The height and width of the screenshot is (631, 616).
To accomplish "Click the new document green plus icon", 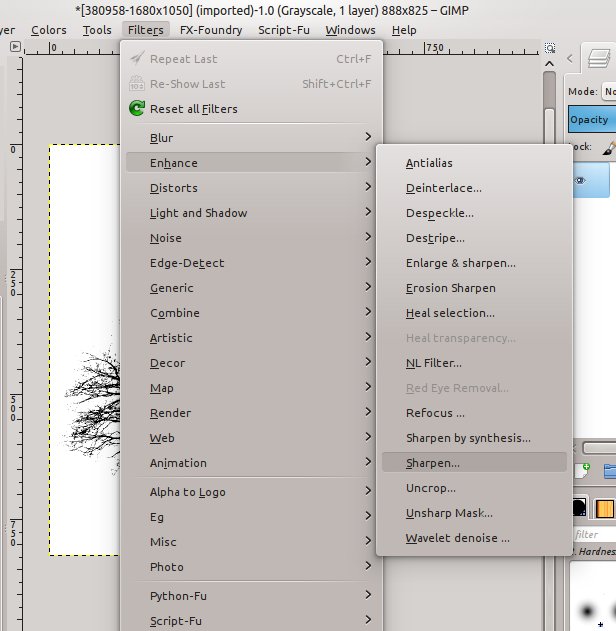I will coord(581,470).
